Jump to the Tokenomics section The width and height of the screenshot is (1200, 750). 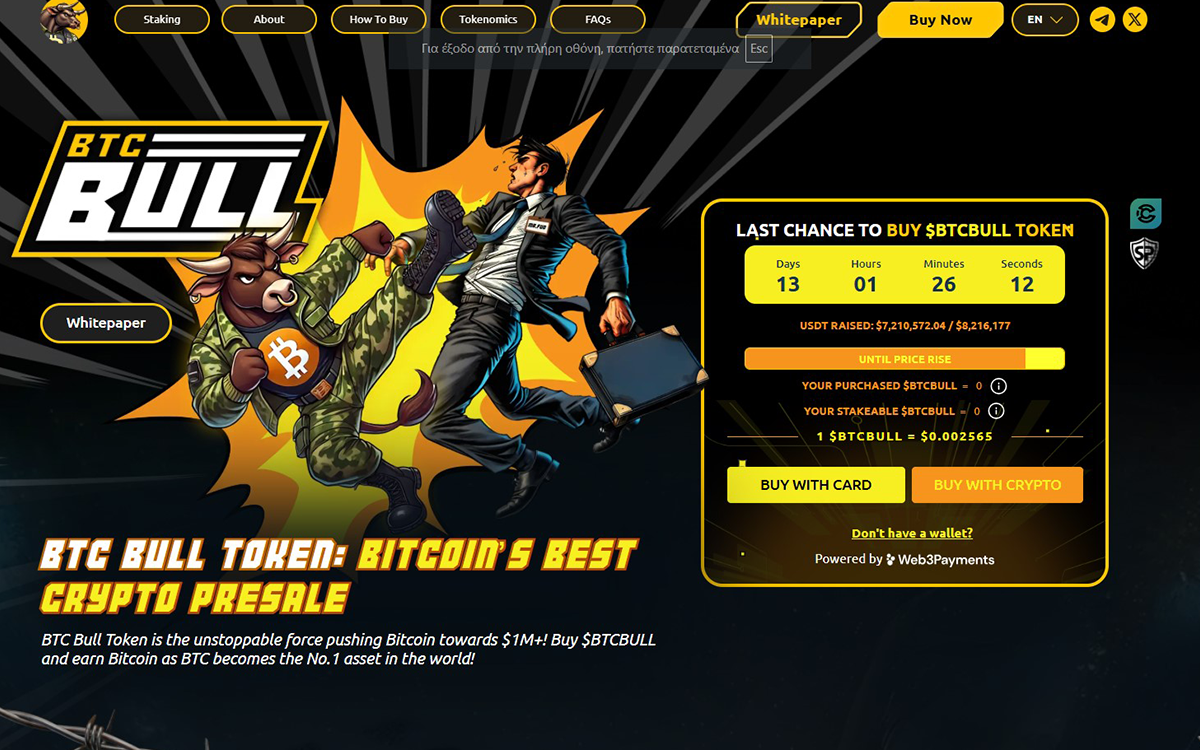pyautogui.click(x=488, y=19)
